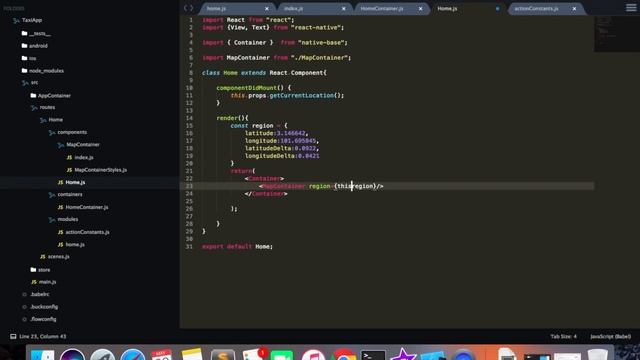The height and width of the screenshot is (360, 640).
Task: Click the Sublime Text Dock icon
Action: click(222, 355)
